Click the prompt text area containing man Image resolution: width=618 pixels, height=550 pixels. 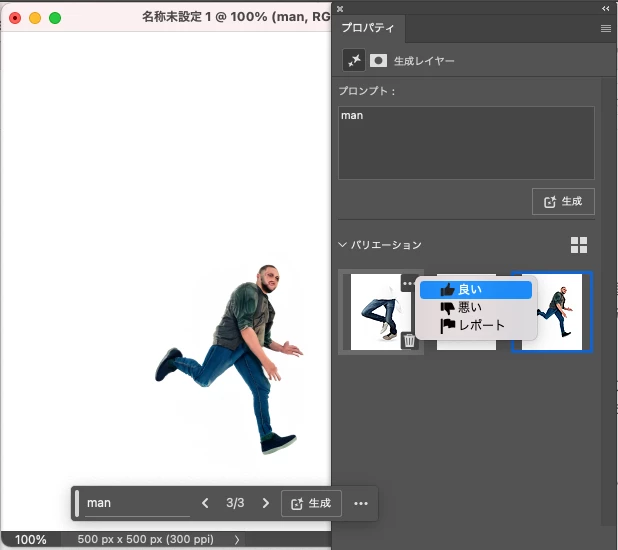[x=466, y=143]
